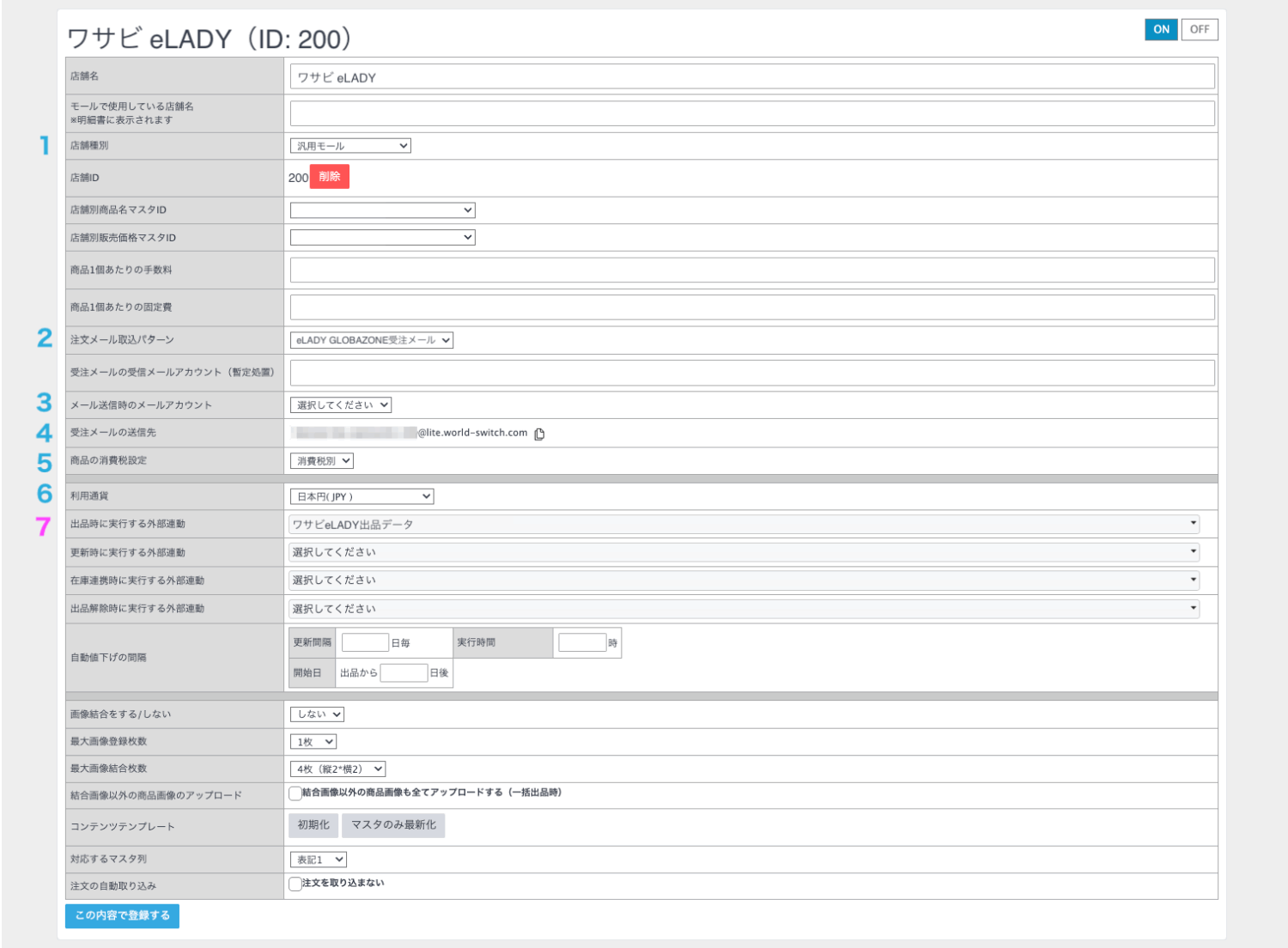Focus 商品1個あたりの固定費 input field
The height and width of the screenshot is (948, 1288).
click(752, 307)
